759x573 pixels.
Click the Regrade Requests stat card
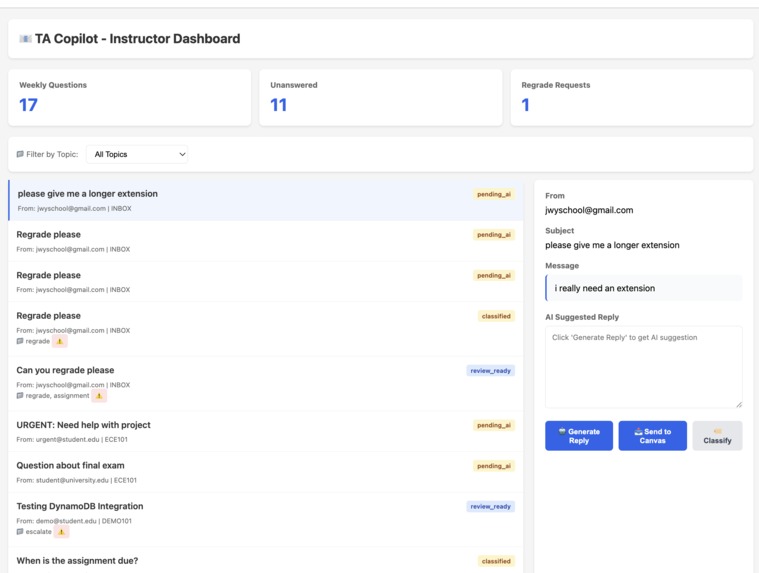(632, 97)
